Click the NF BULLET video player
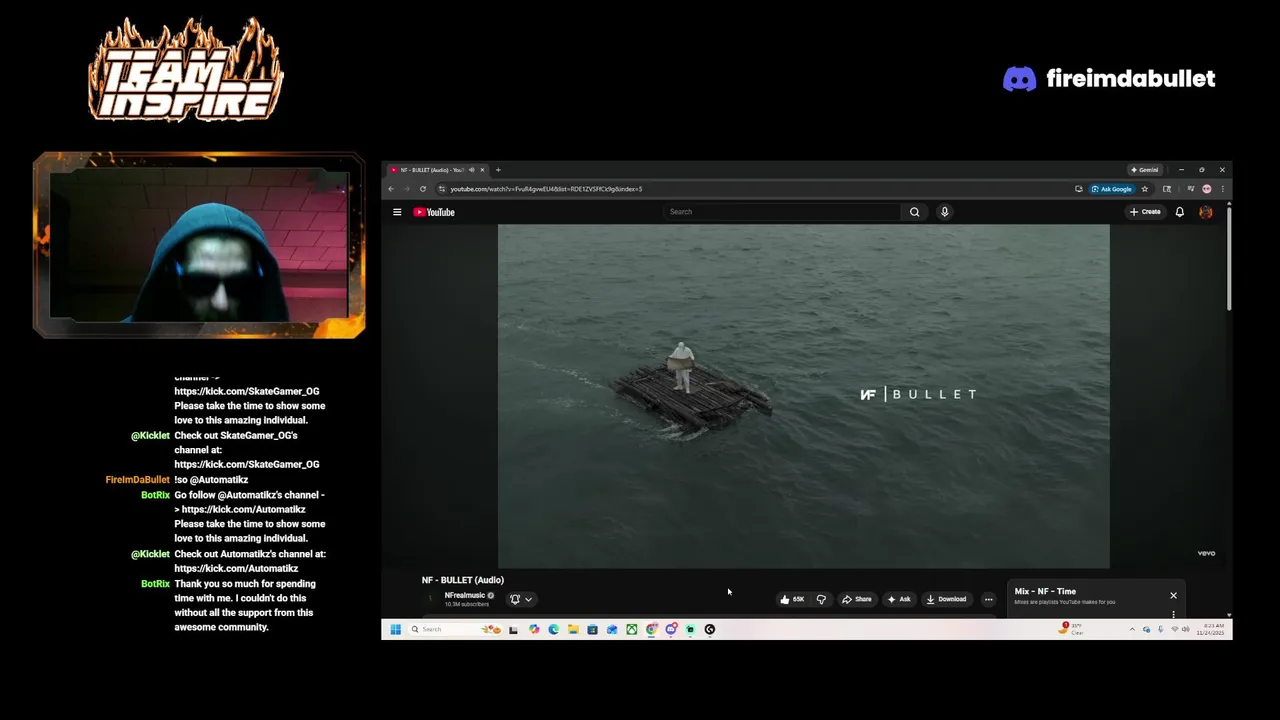Viewport: 1280px width, 720px height. coord(803,396)
